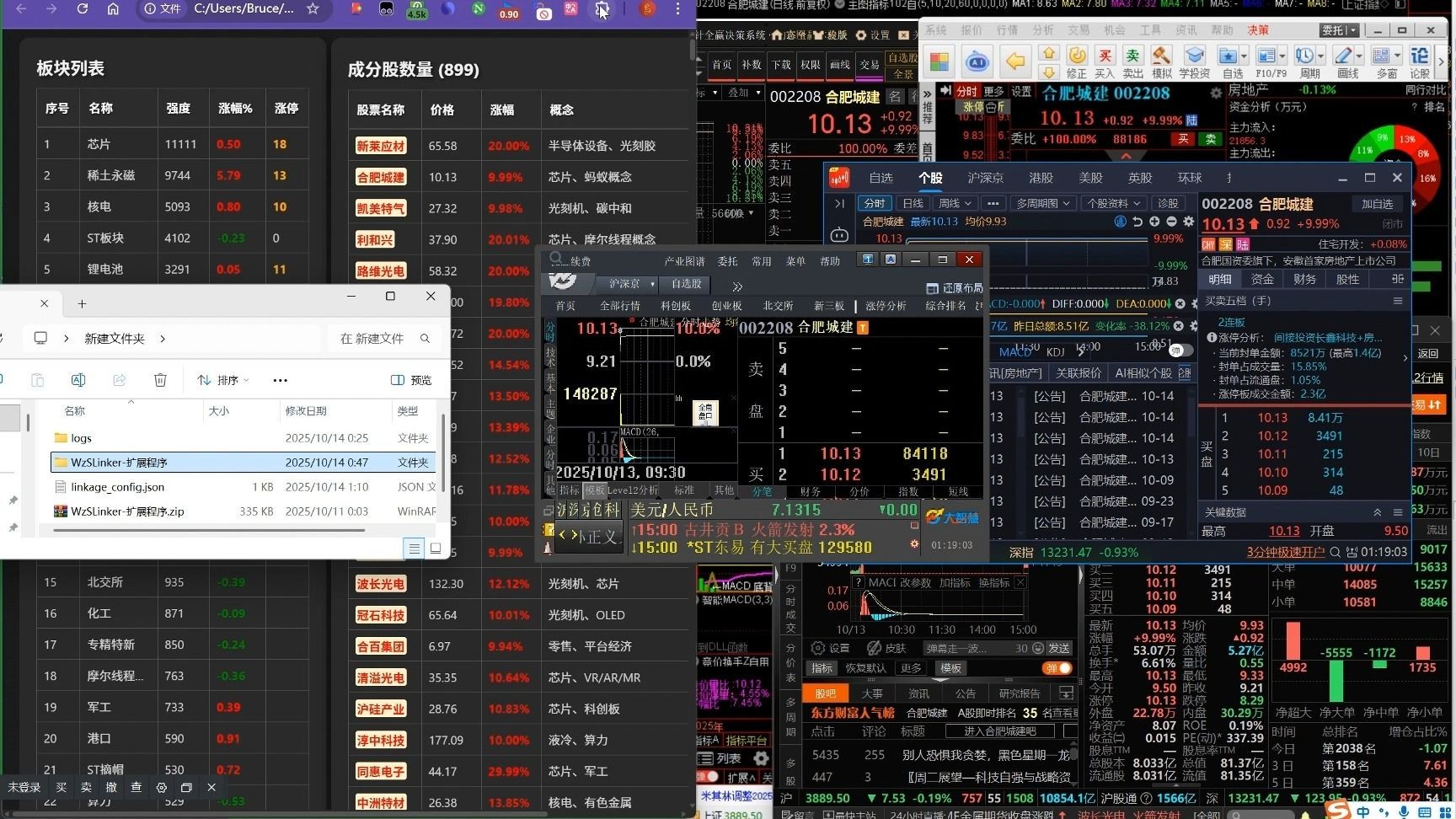Viewport: 1456px width, 819px height.
Task: Click the 买入 buy toolbar icon
Action: click(1105, 62)
